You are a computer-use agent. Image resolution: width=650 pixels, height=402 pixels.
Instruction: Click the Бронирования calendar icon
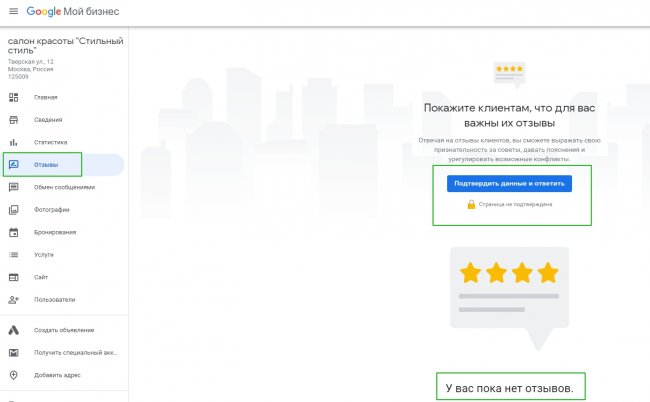[14, 232]
